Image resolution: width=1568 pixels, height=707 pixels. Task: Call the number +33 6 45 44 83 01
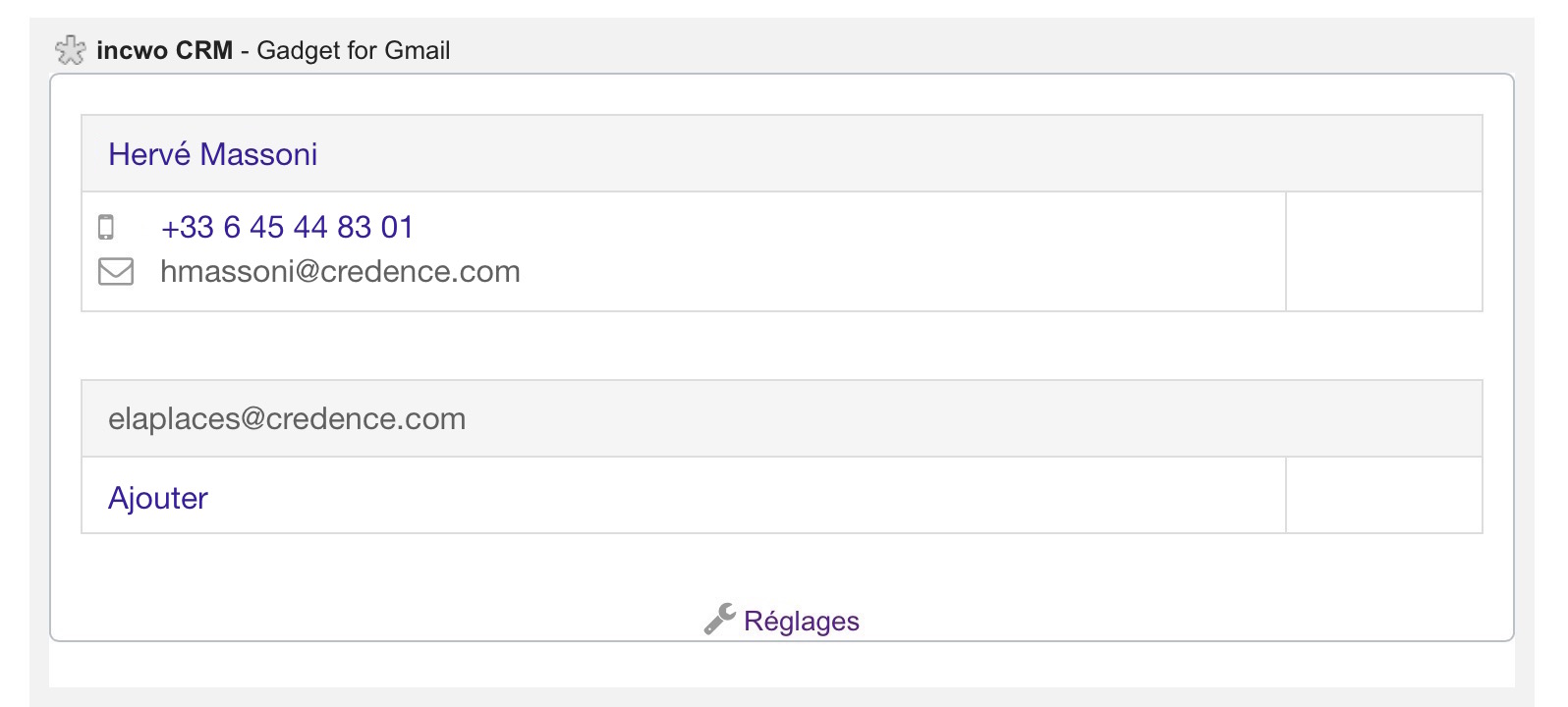tap(287, 227)
